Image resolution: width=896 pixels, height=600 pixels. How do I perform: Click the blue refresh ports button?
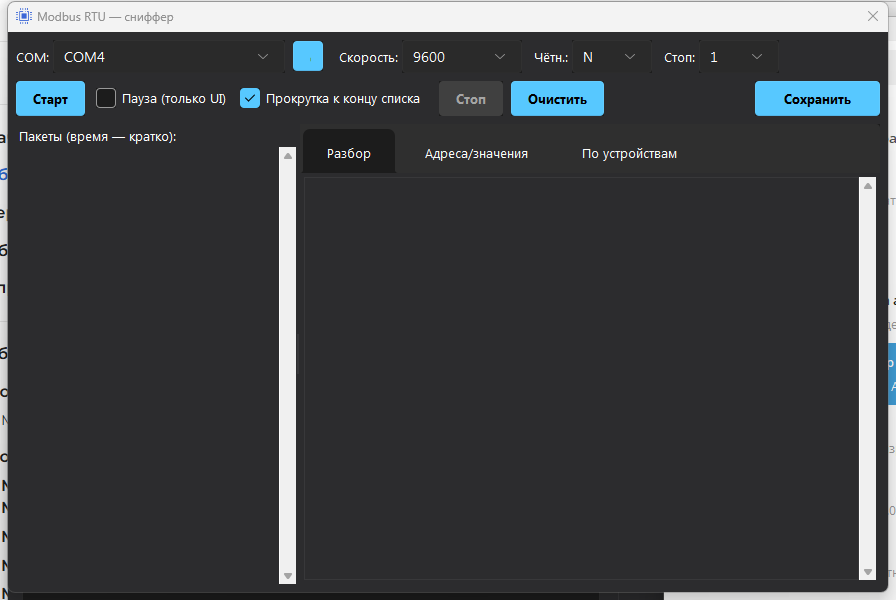[308, 57]
